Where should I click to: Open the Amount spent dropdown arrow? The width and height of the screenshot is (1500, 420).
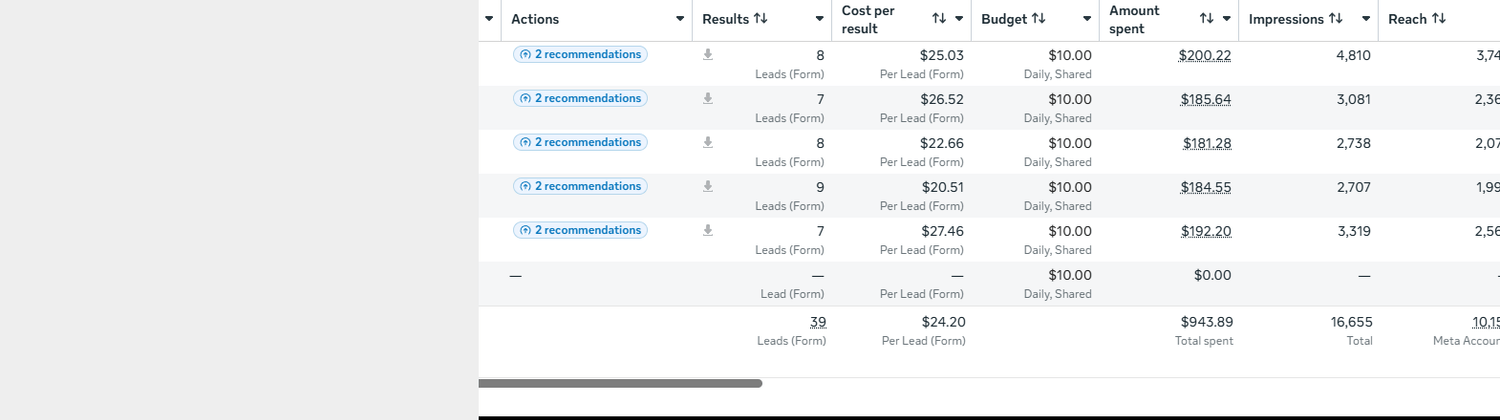[1226, 19]
